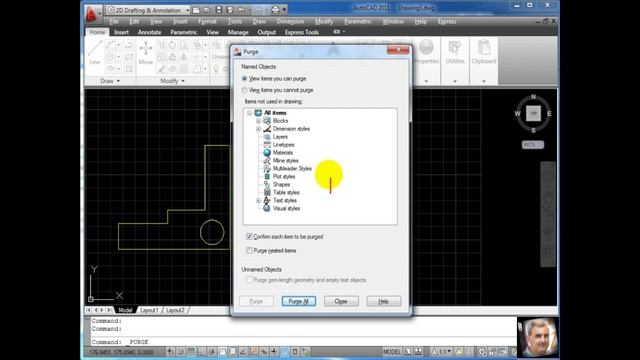Switch to the Layout1 tab
The image size is (640, 360).
[149, 310]
